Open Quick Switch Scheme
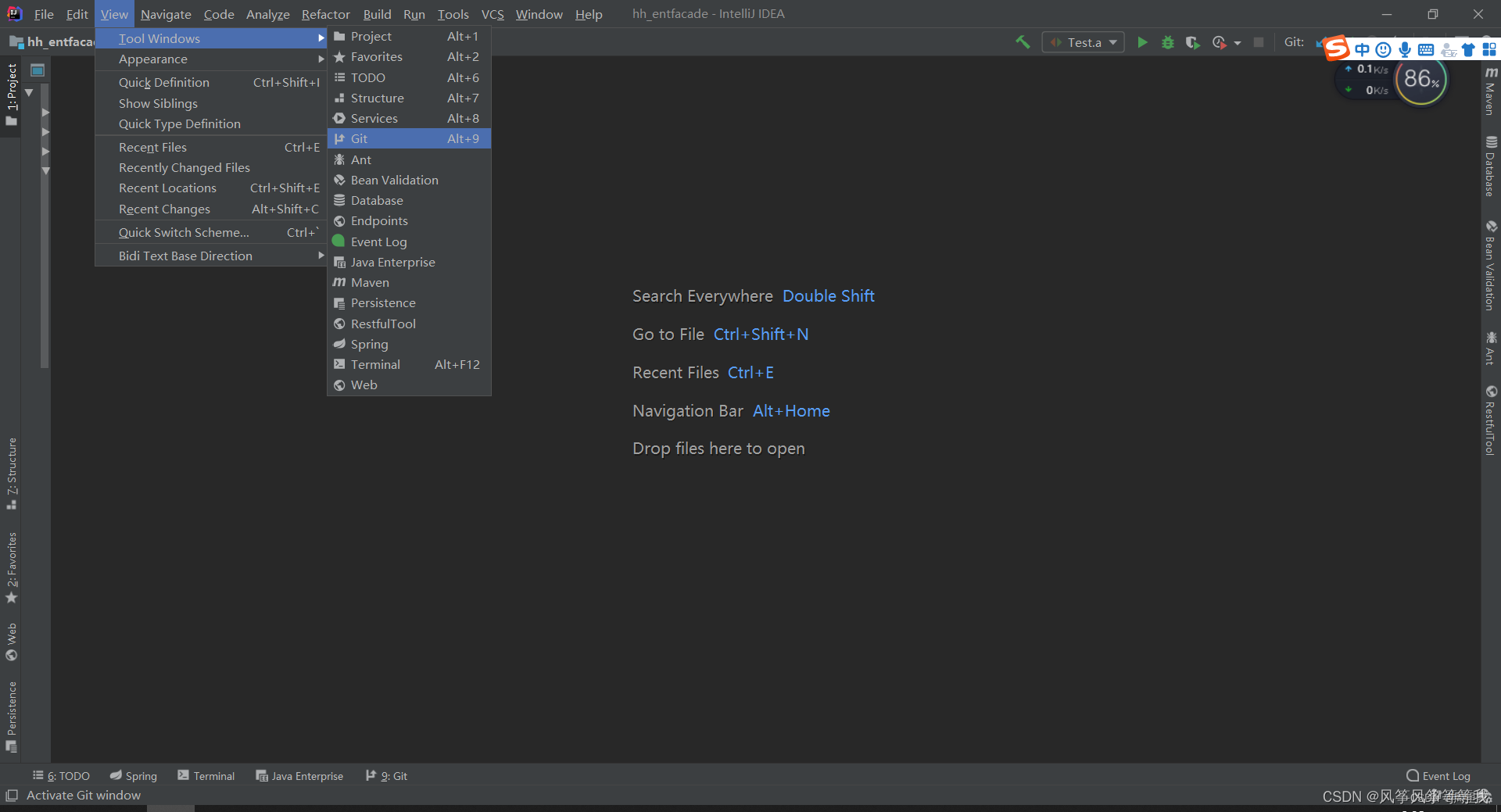This screenshot has height=812, width=1501. point(211,232)
